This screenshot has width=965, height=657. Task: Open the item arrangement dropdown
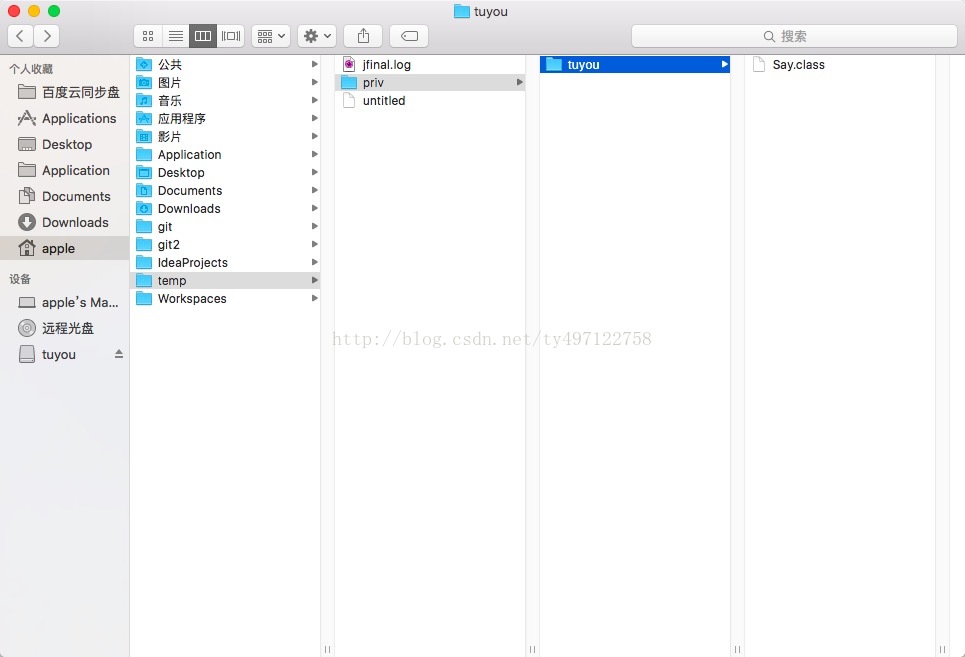pos(271,36)
